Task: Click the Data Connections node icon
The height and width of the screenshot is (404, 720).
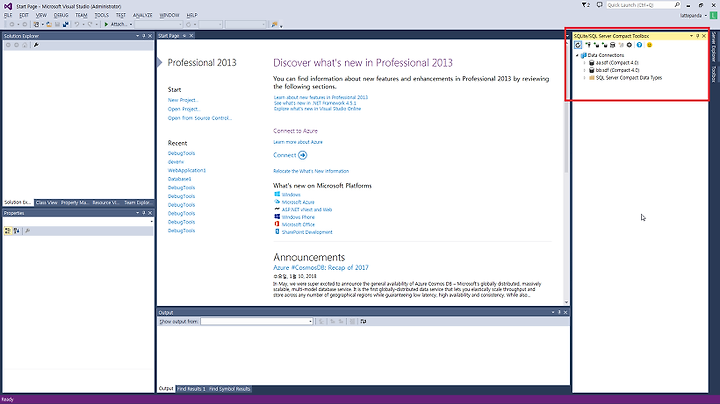Action: tap(584, 55)
